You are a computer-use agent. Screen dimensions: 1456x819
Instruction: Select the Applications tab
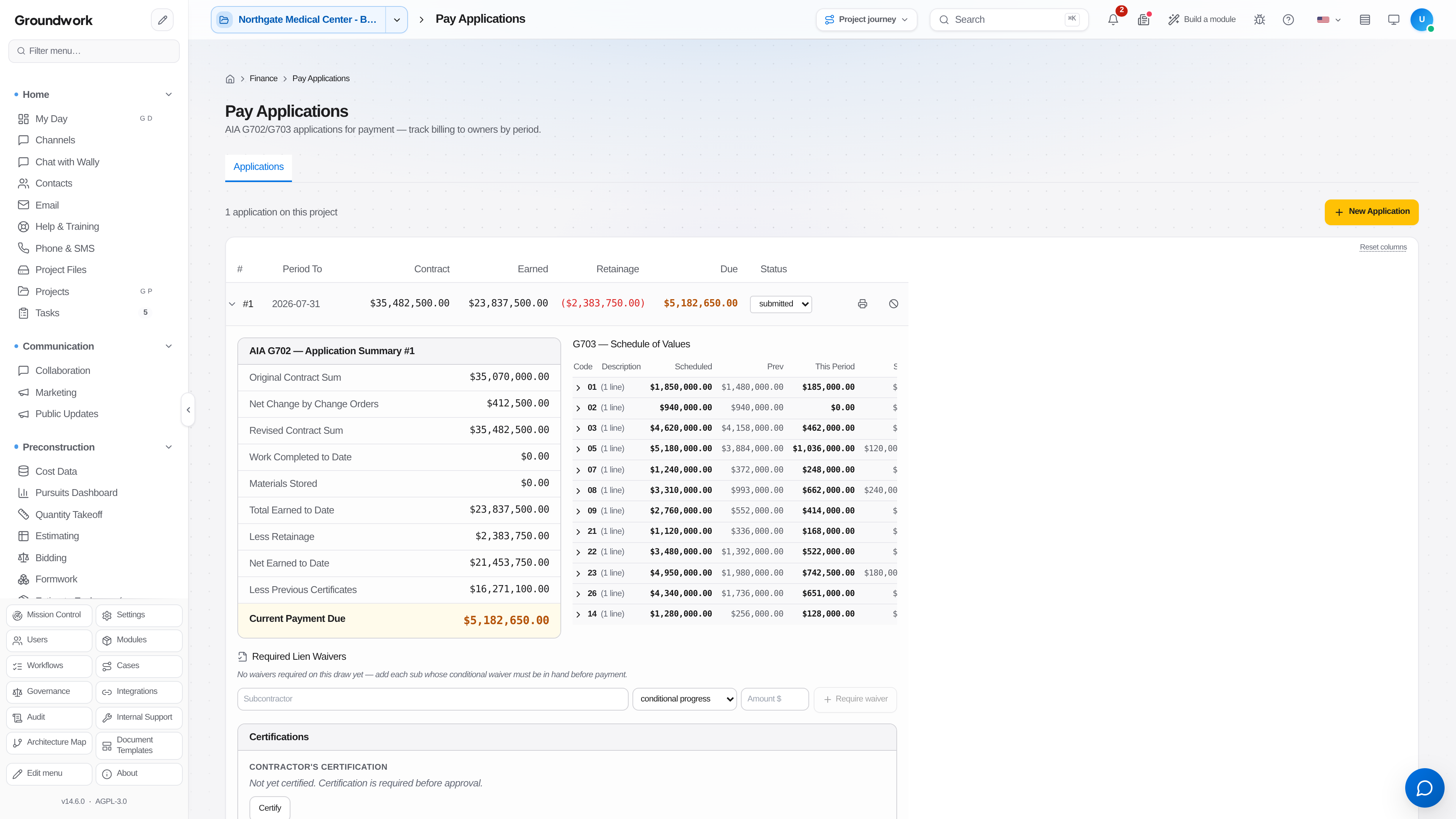(258, 167)
